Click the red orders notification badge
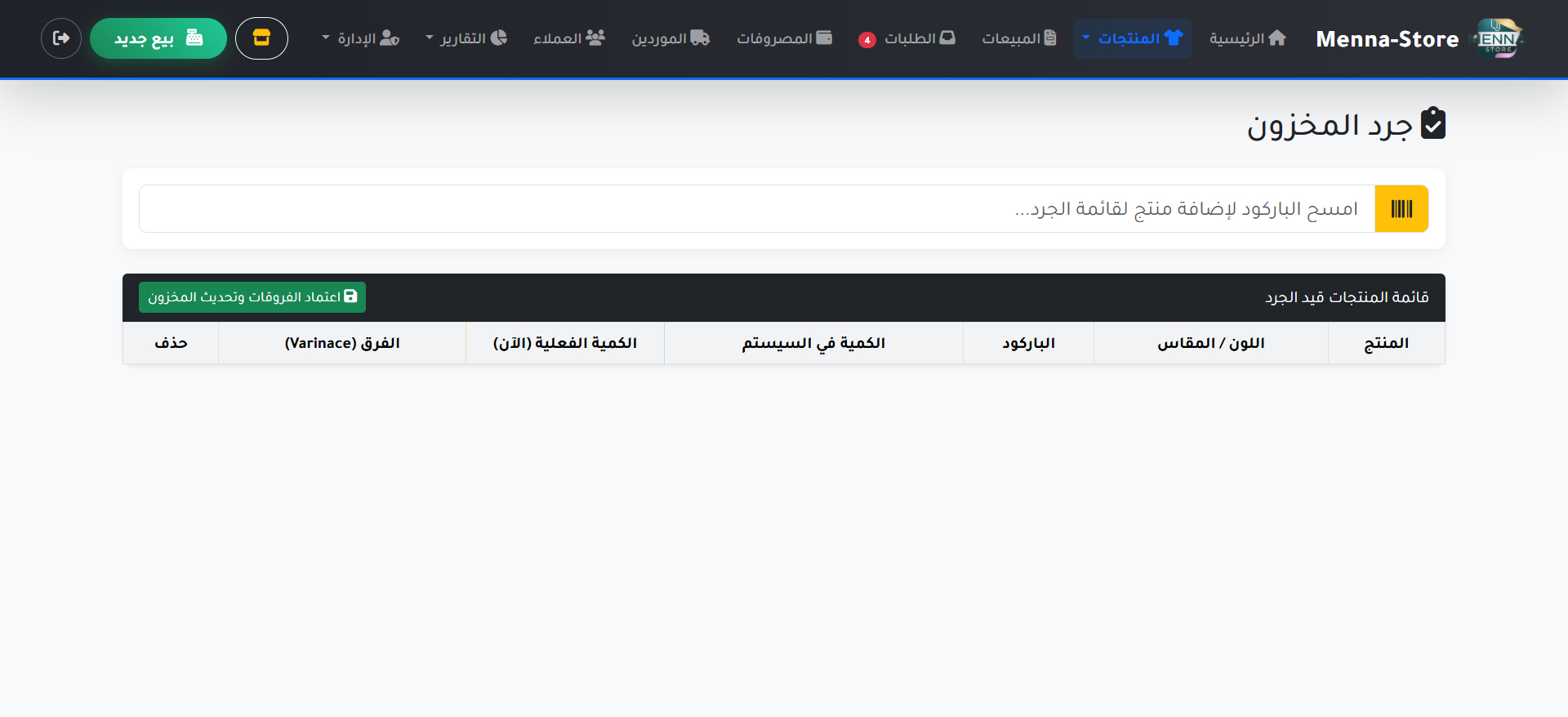Viewport: 1568px width, 717px height. 867,40
